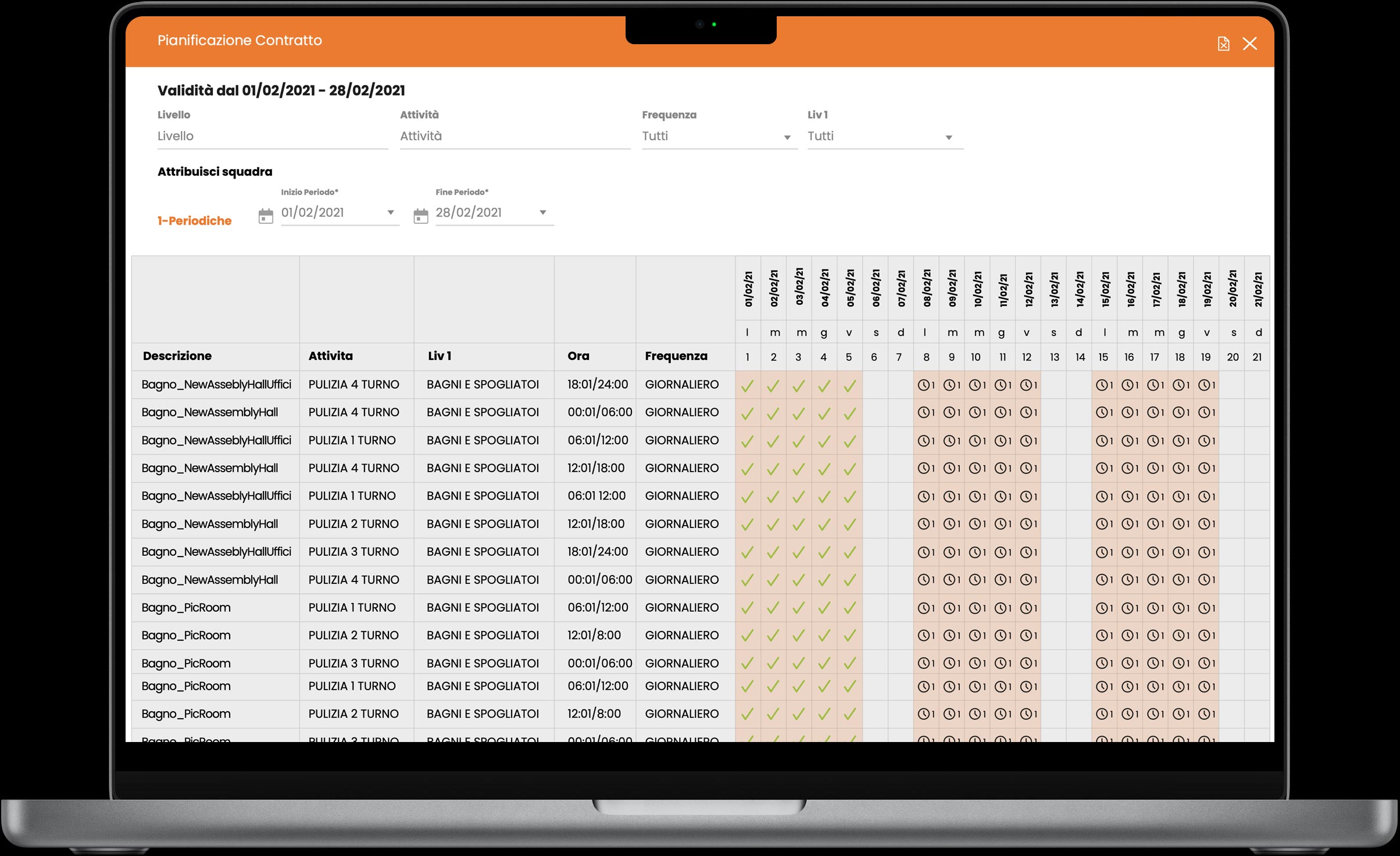Click the Excel export icon in header
1400x856 pixels.
point(1223,44)
